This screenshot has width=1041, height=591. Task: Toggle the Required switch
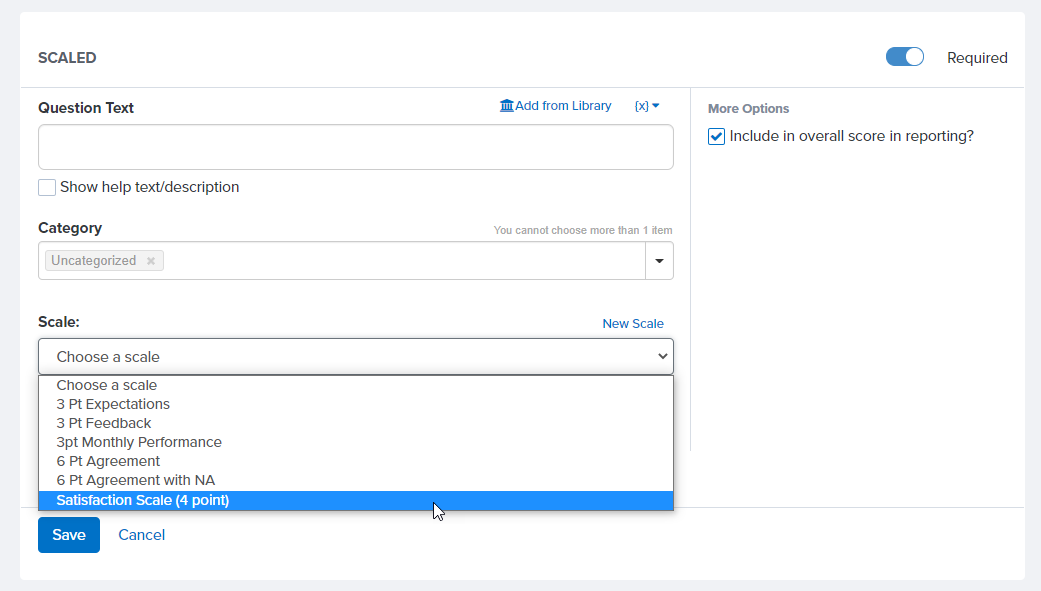(905, 57)
